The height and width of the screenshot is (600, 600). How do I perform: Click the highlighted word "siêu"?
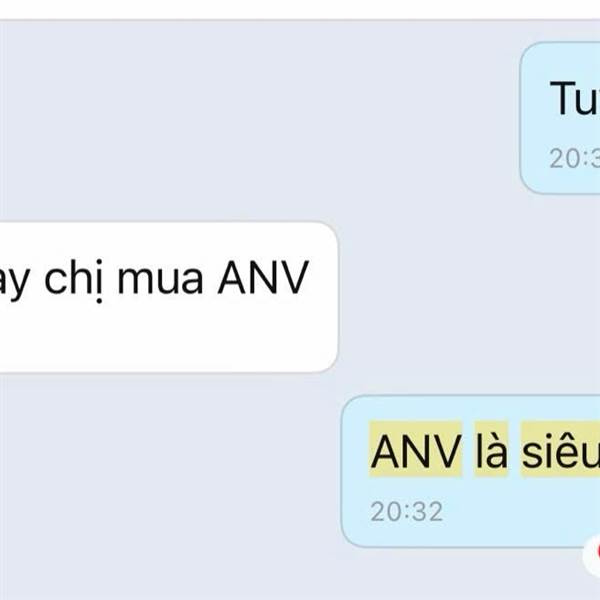[560, 449]
